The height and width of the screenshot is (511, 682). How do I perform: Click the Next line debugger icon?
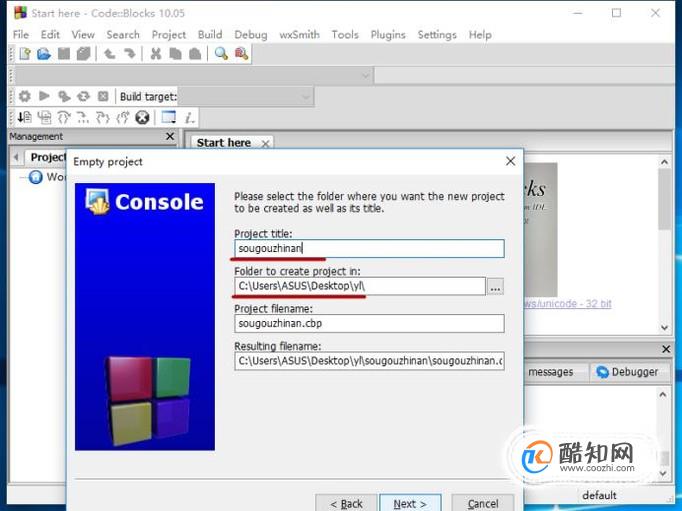(64, 117)
